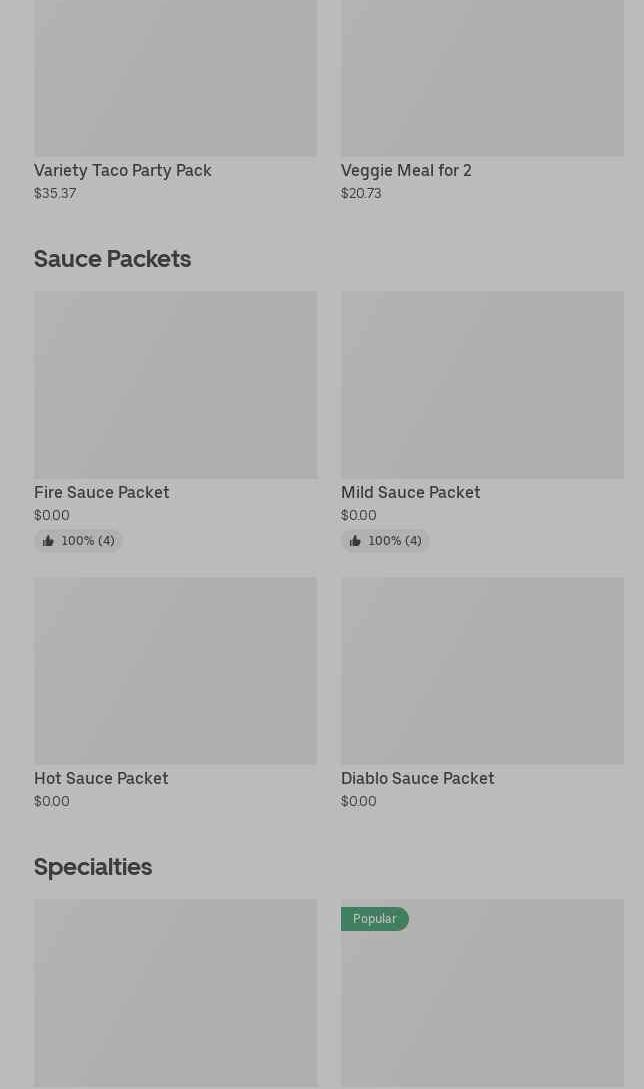Select the Diablo Sauce Packet image
This screenshot has width=644, height=1089.
point(482,671)
